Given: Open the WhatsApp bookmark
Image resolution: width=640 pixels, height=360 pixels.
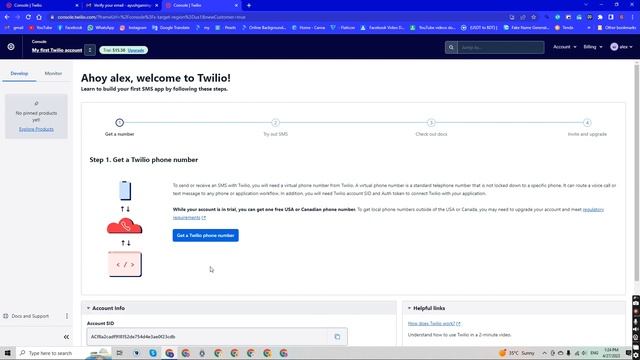Looking at the screenshot, I should coord(101,28).
